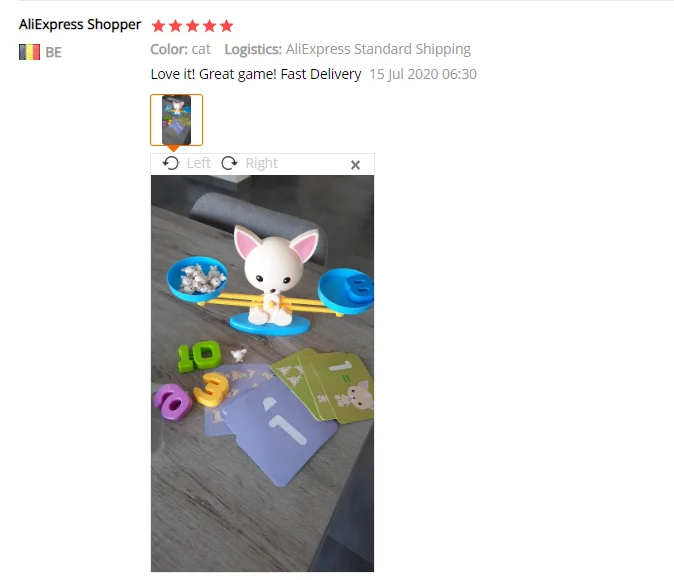Click the Belgium flag icon
The image size is (674, 580).
tap(30, 52)
